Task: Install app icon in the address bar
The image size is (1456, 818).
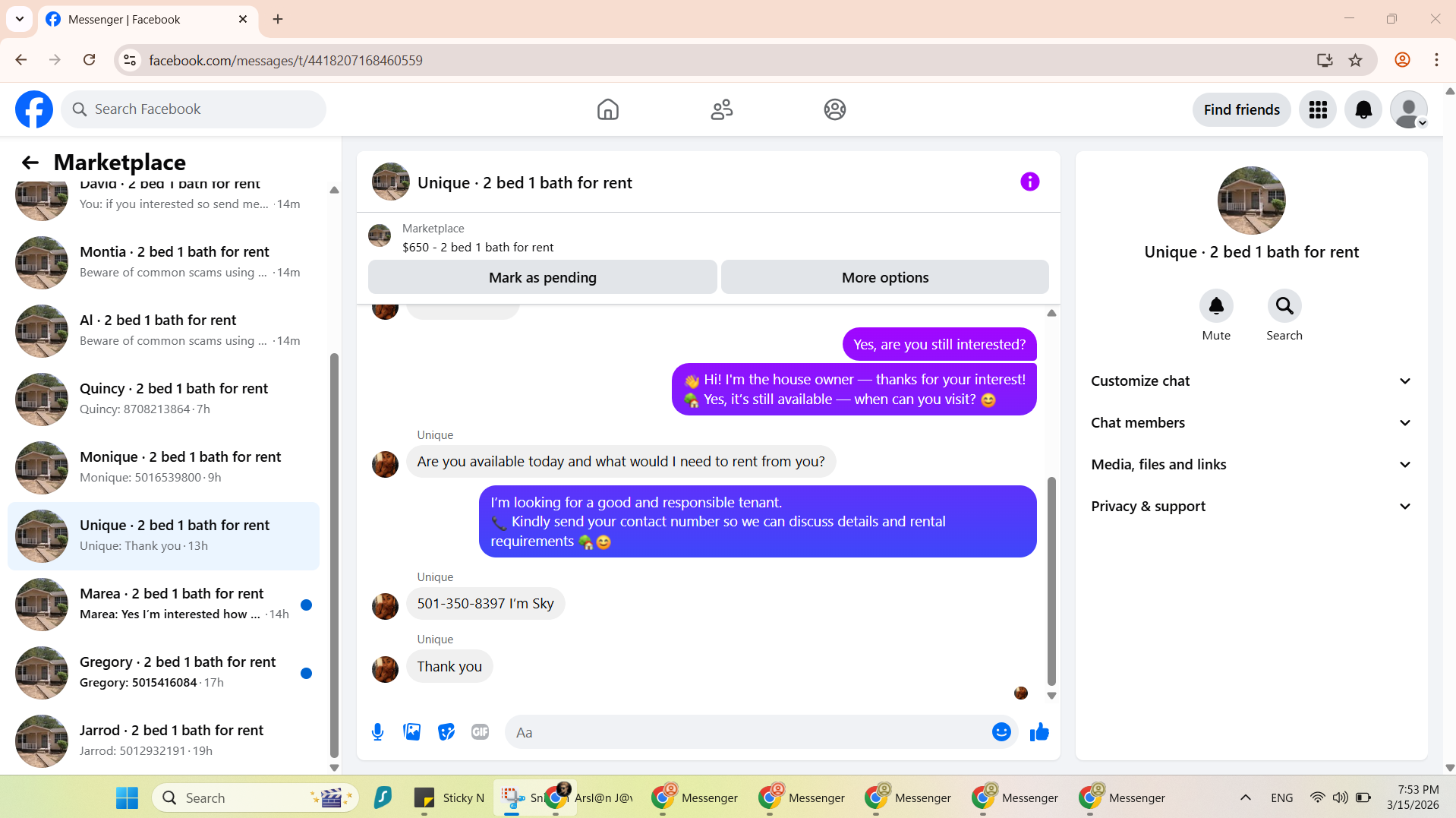Action: click(1325, 60)
